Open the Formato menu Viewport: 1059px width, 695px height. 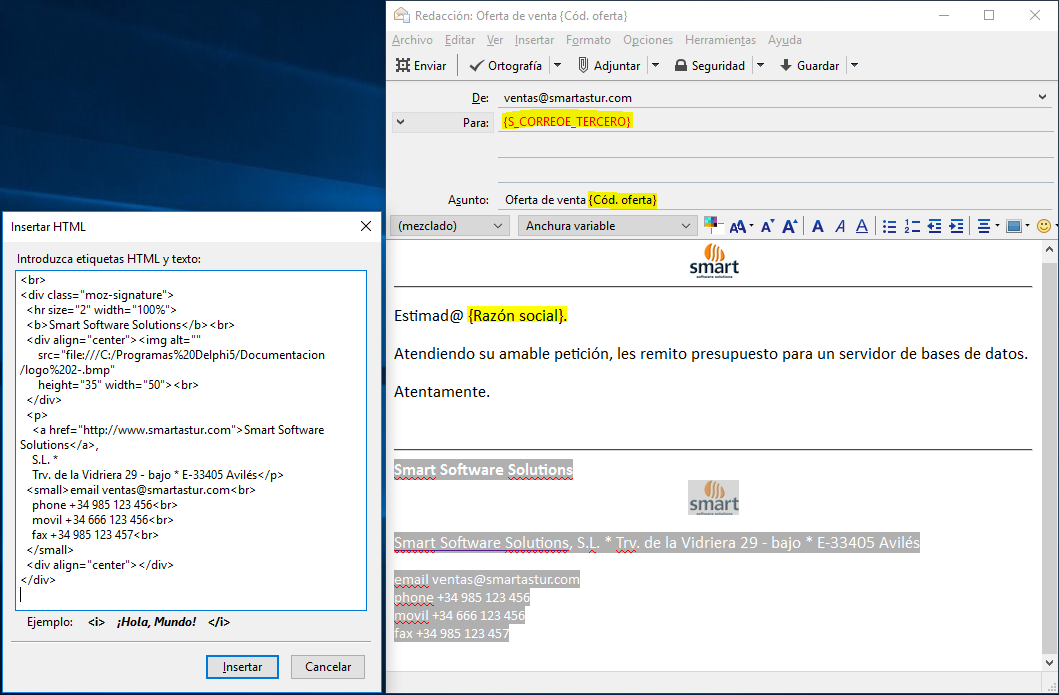[x=588, y=40]
